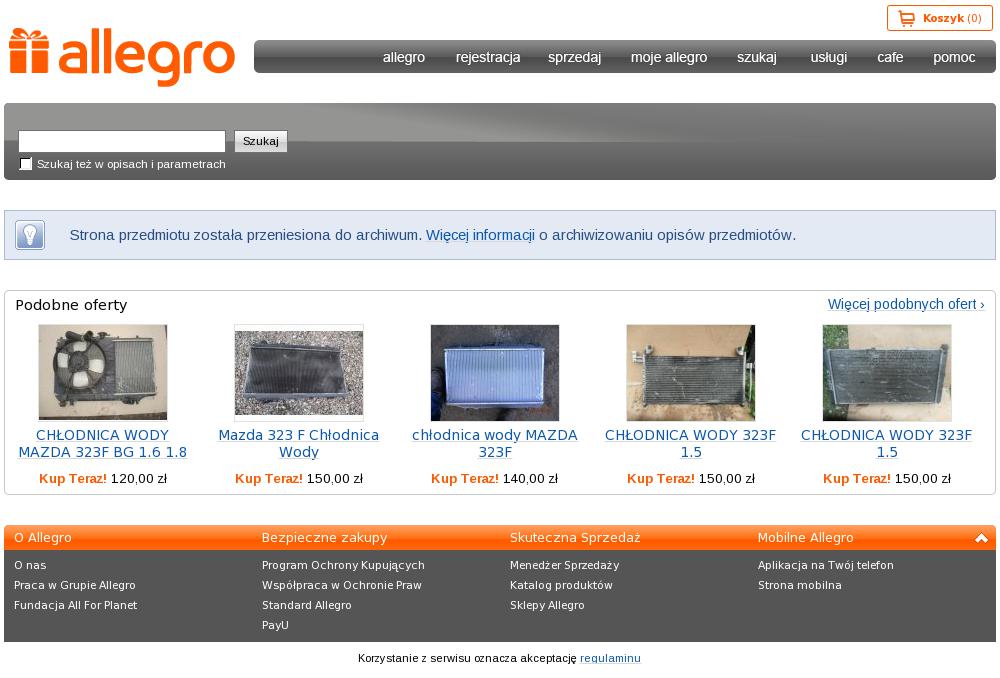Collapse the footer with the arrow icon

(981, 538)
